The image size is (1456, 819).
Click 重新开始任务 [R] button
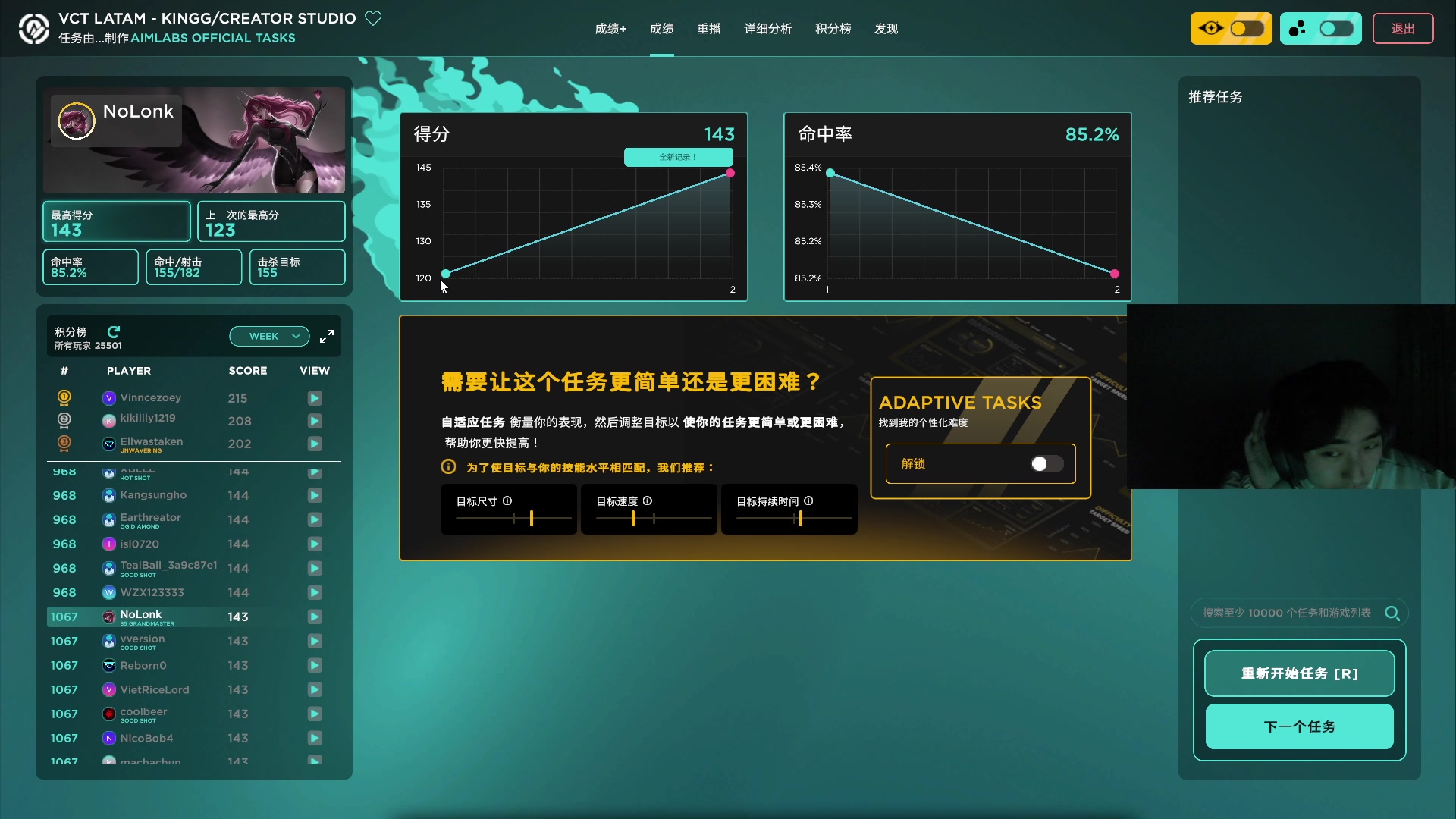(1300, 673)
